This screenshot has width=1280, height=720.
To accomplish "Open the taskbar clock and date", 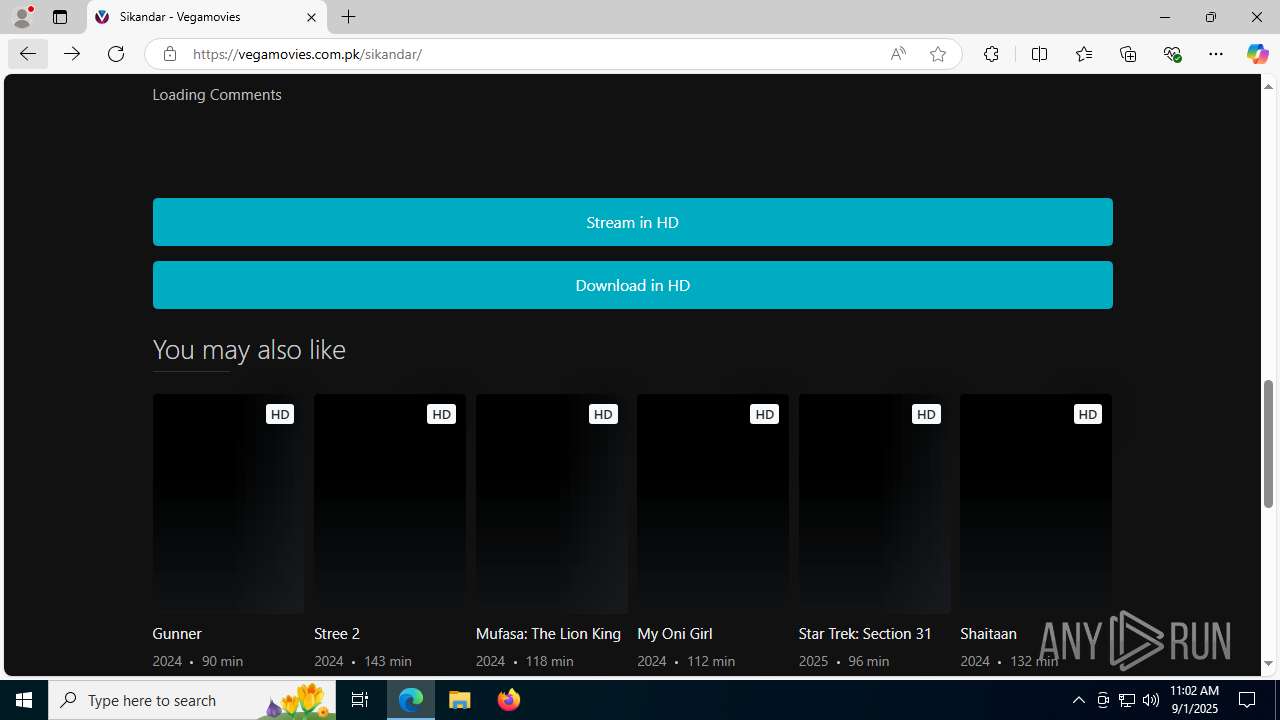I will click(1194, 700).
